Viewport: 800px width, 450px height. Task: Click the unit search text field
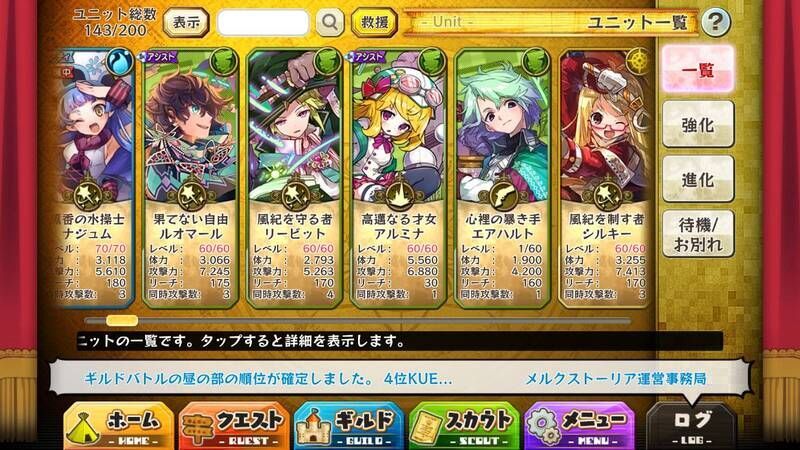(x=263, y=22)
